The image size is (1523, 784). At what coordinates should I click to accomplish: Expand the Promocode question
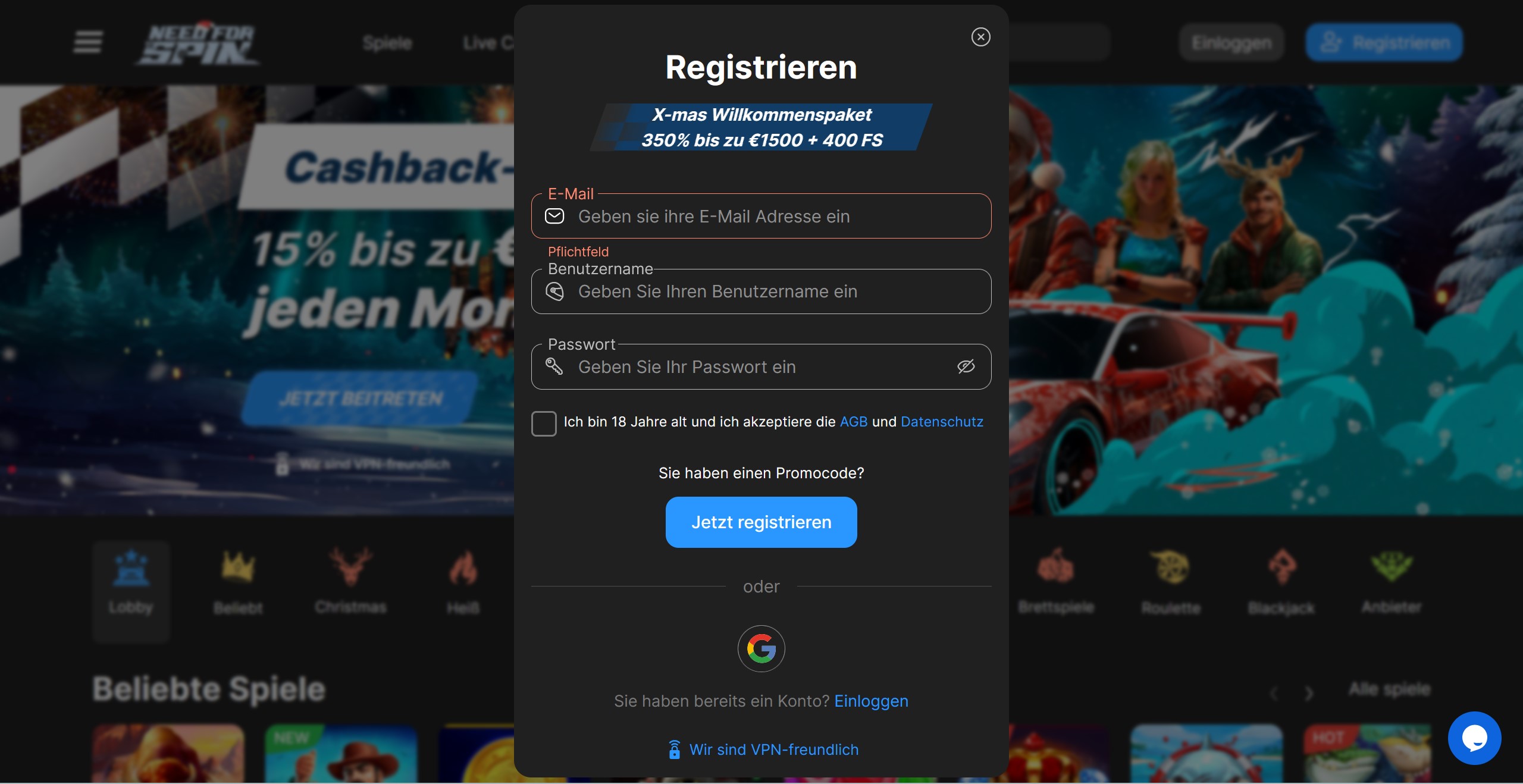point(761,473)
